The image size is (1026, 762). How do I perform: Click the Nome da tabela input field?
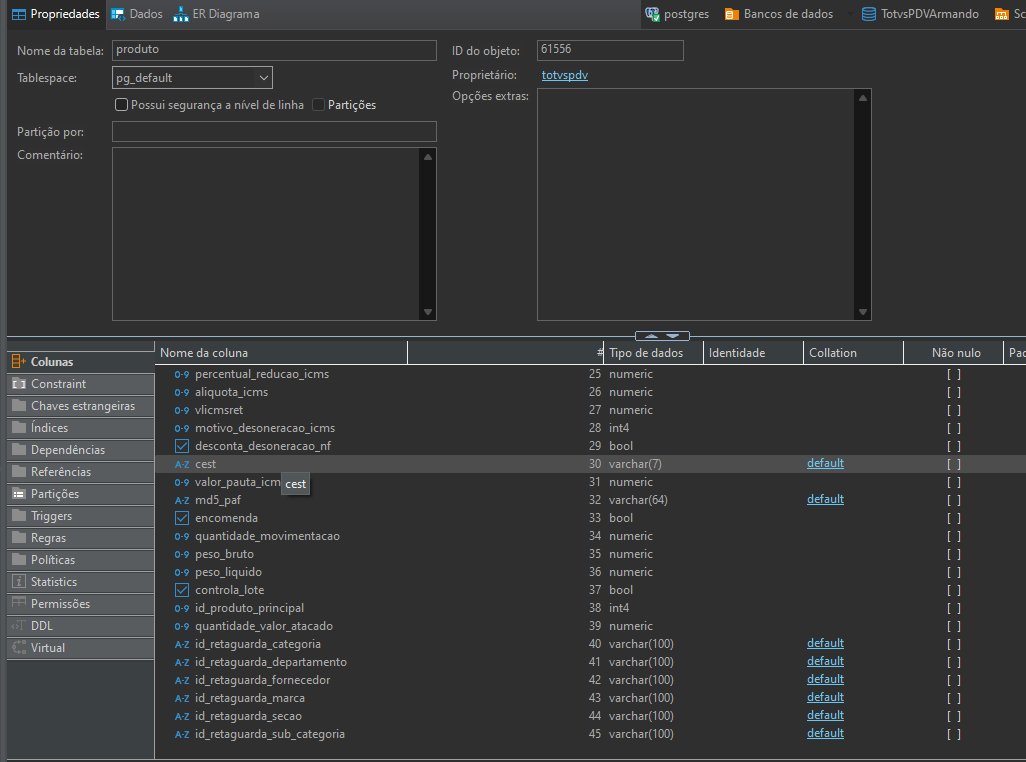274,50
